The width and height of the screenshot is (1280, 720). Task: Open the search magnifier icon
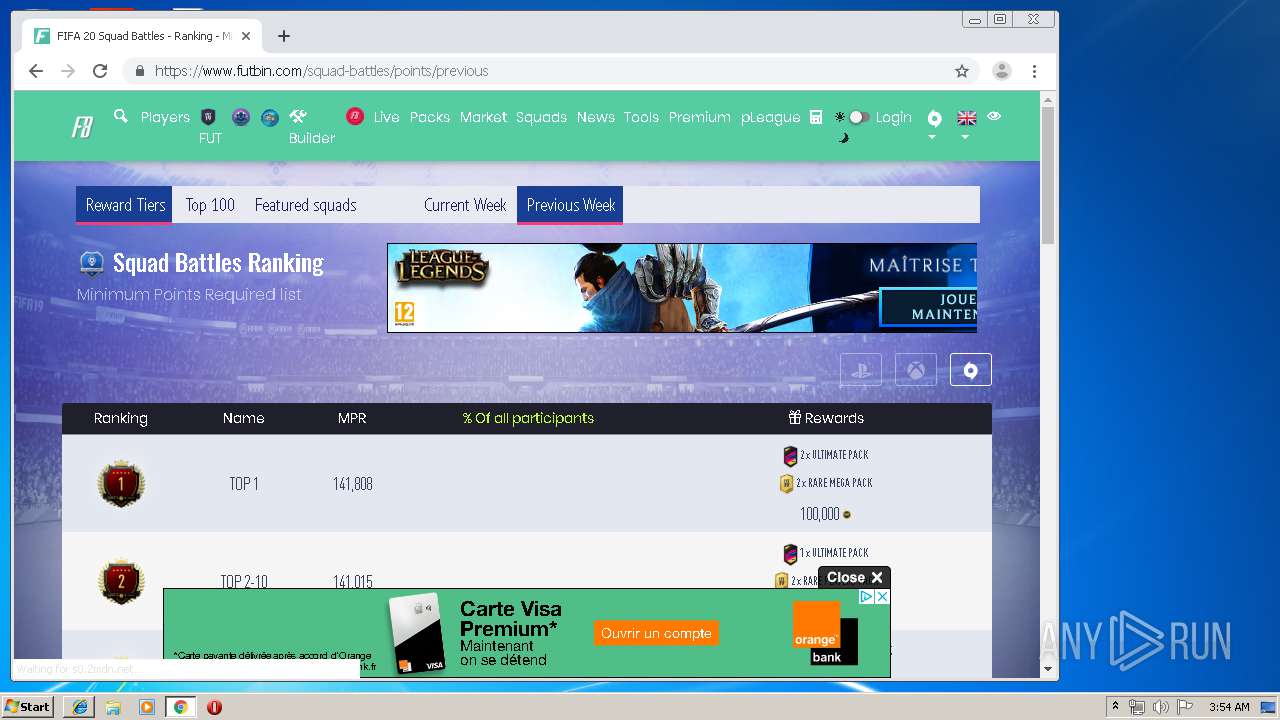(121, 116)
